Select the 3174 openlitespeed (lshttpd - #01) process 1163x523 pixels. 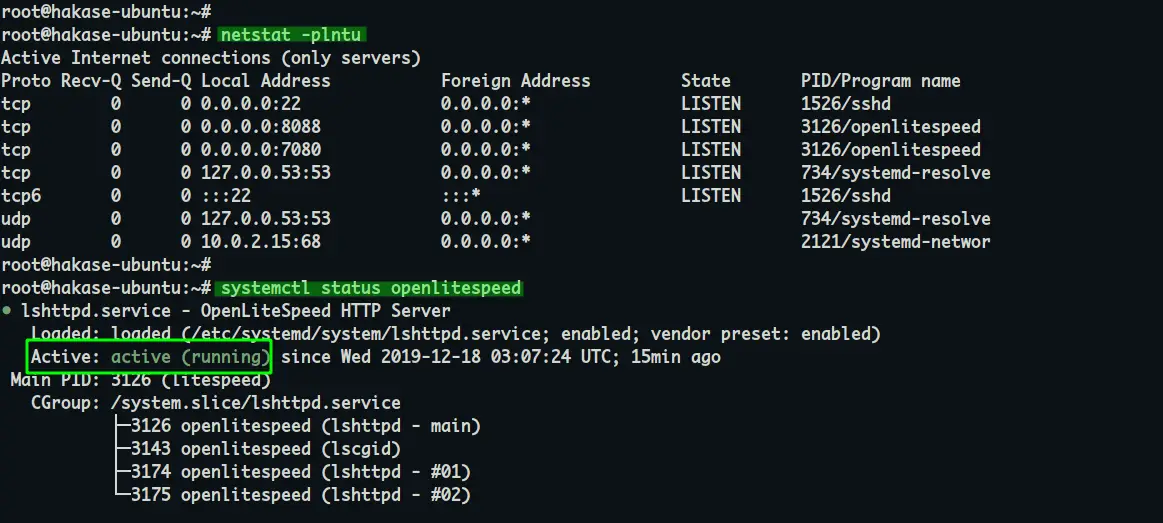(300, 472)
